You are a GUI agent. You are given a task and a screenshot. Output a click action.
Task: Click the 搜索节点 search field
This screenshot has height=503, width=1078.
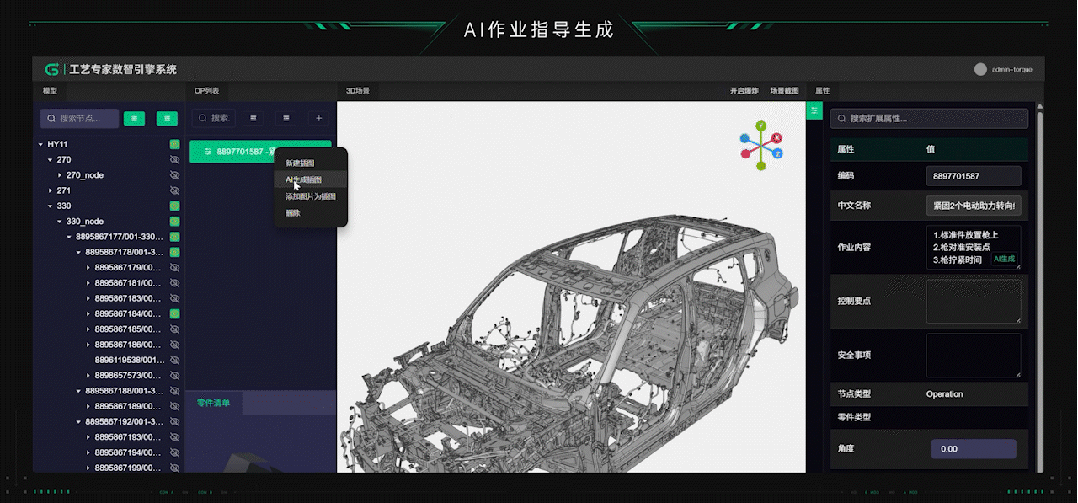[80, 118]
